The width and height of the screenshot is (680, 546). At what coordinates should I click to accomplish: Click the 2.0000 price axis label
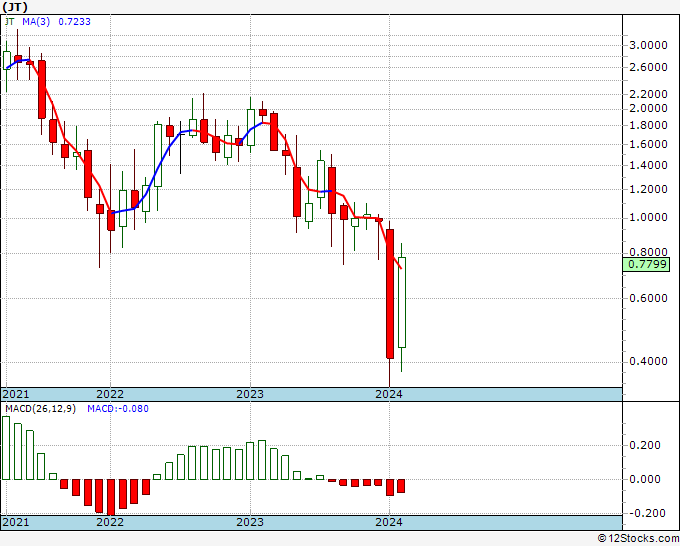(x=648, y=108)
